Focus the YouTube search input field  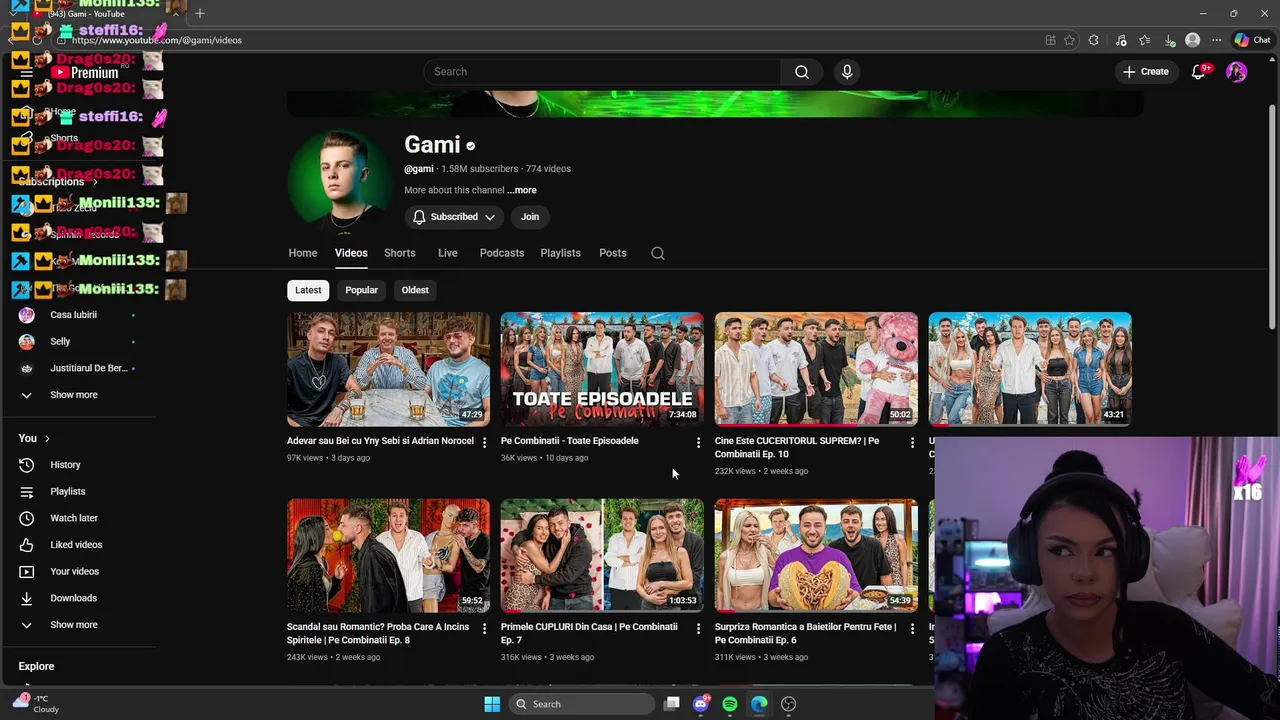point(602,72)
